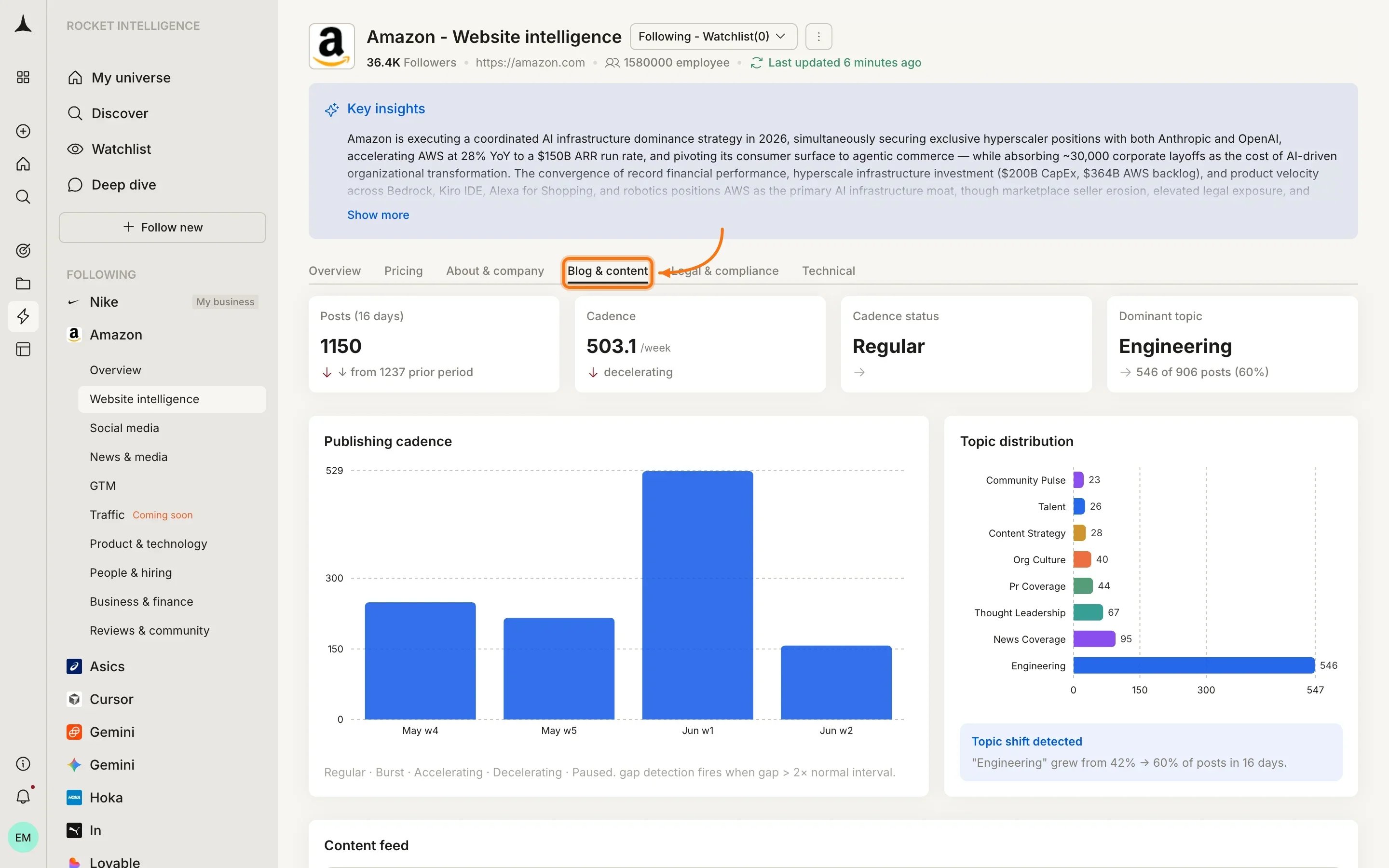Open the three-dot more options button

(818, 37)
